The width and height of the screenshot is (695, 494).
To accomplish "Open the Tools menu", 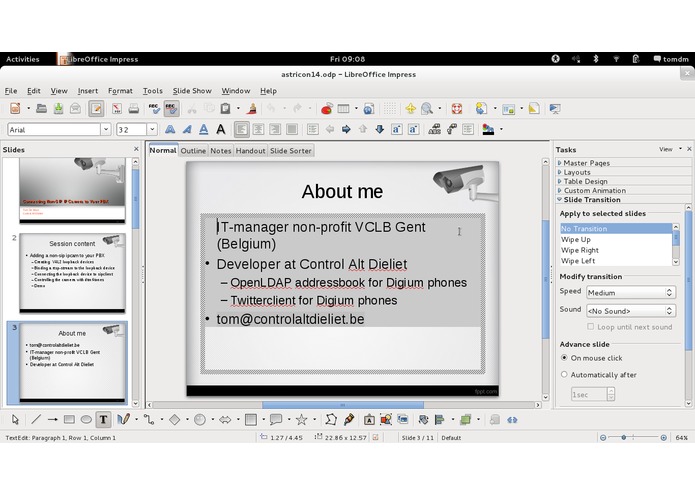I will [x=152, y=90].
